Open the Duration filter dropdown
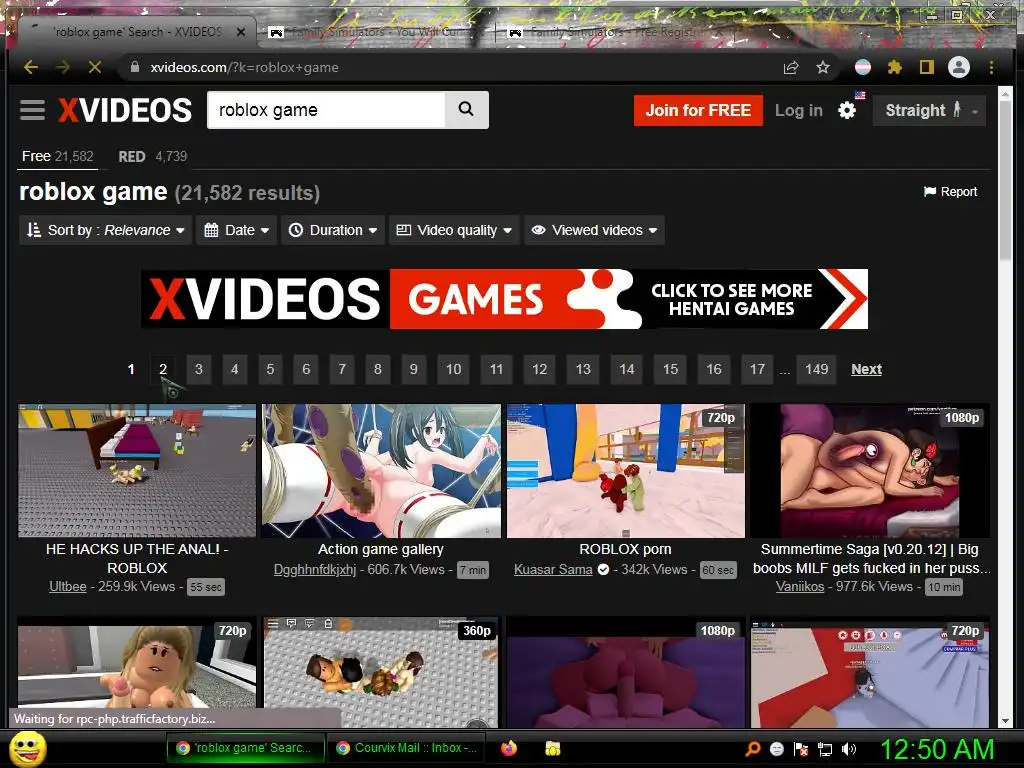The height and width of the screenshot is (768, 1024). (333, 230)
